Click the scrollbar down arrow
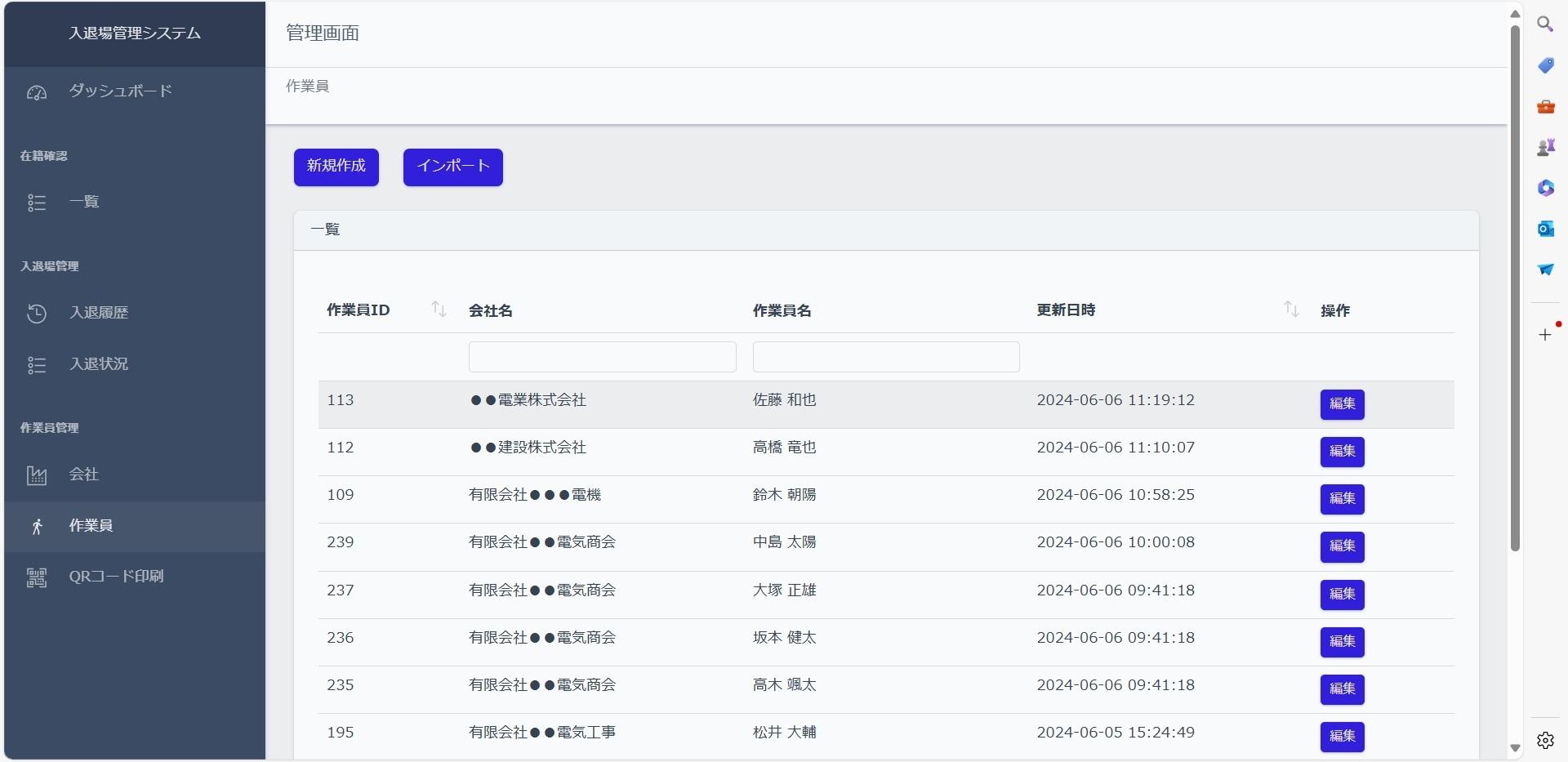Viewport: 1568px width, 762px height. (1515, 748)
